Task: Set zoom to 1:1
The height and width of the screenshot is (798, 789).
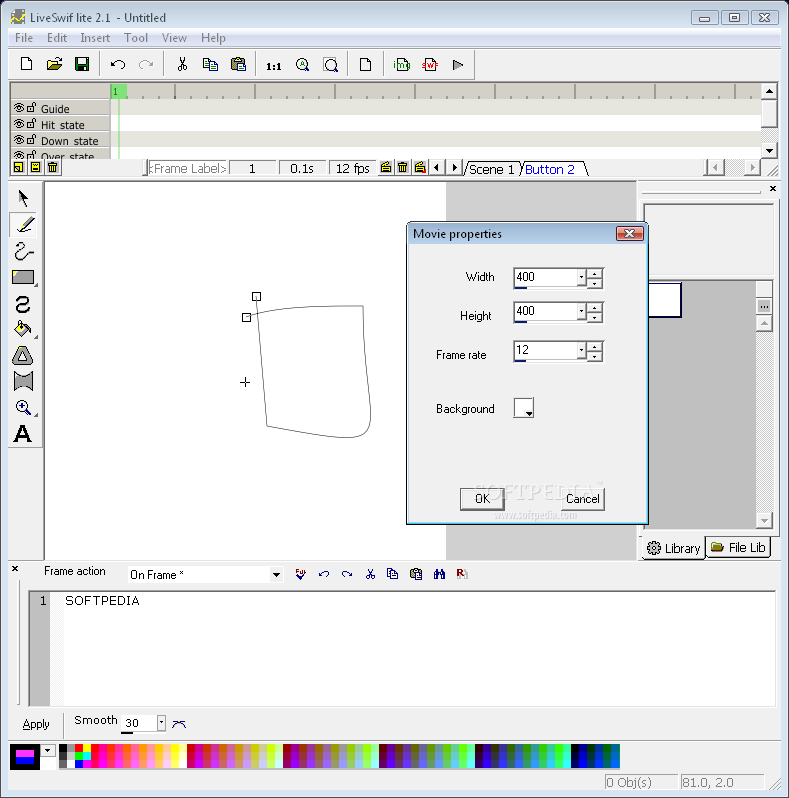Action: 273,66
